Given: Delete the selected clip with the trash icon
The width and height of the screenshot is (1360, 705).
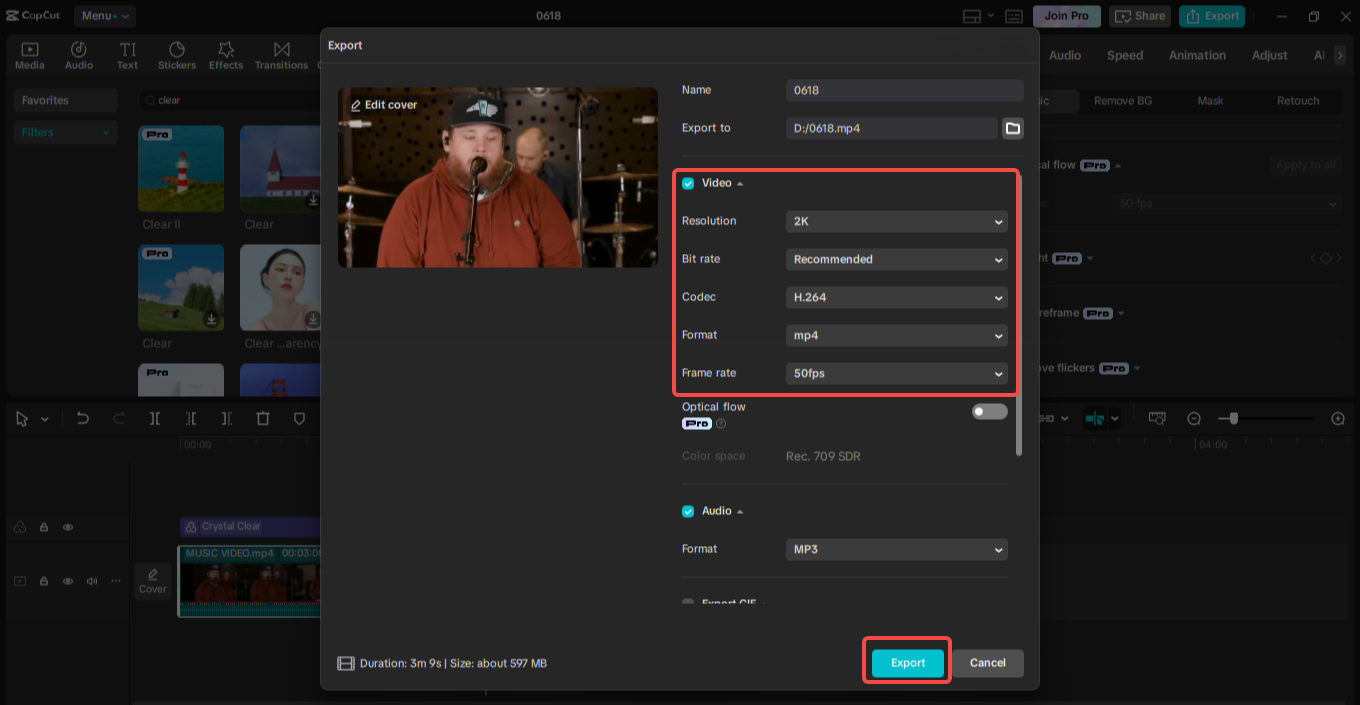Looking at the screenshot, I should [262, 418].
